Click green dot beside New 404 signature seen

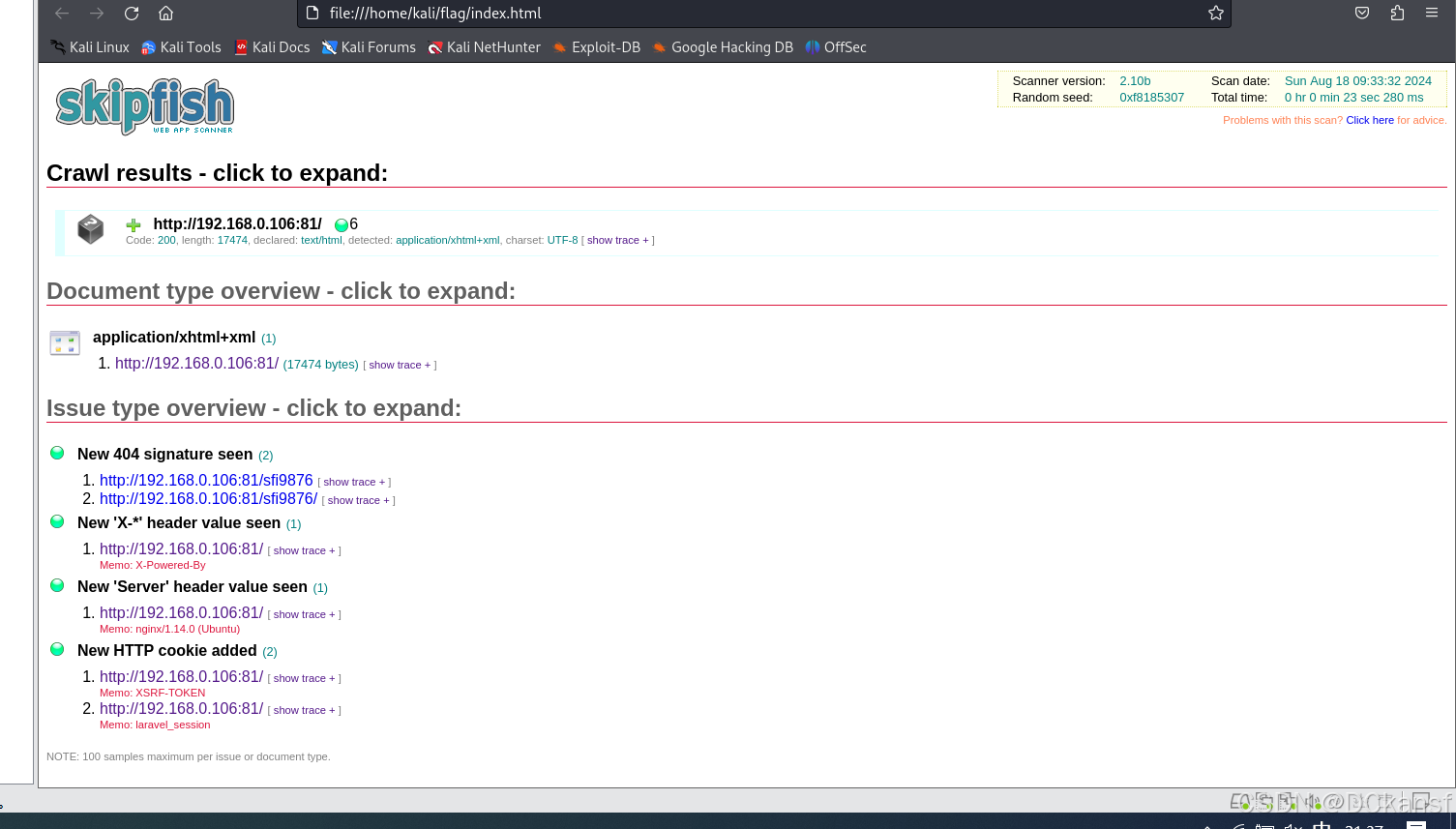[57, 453]
